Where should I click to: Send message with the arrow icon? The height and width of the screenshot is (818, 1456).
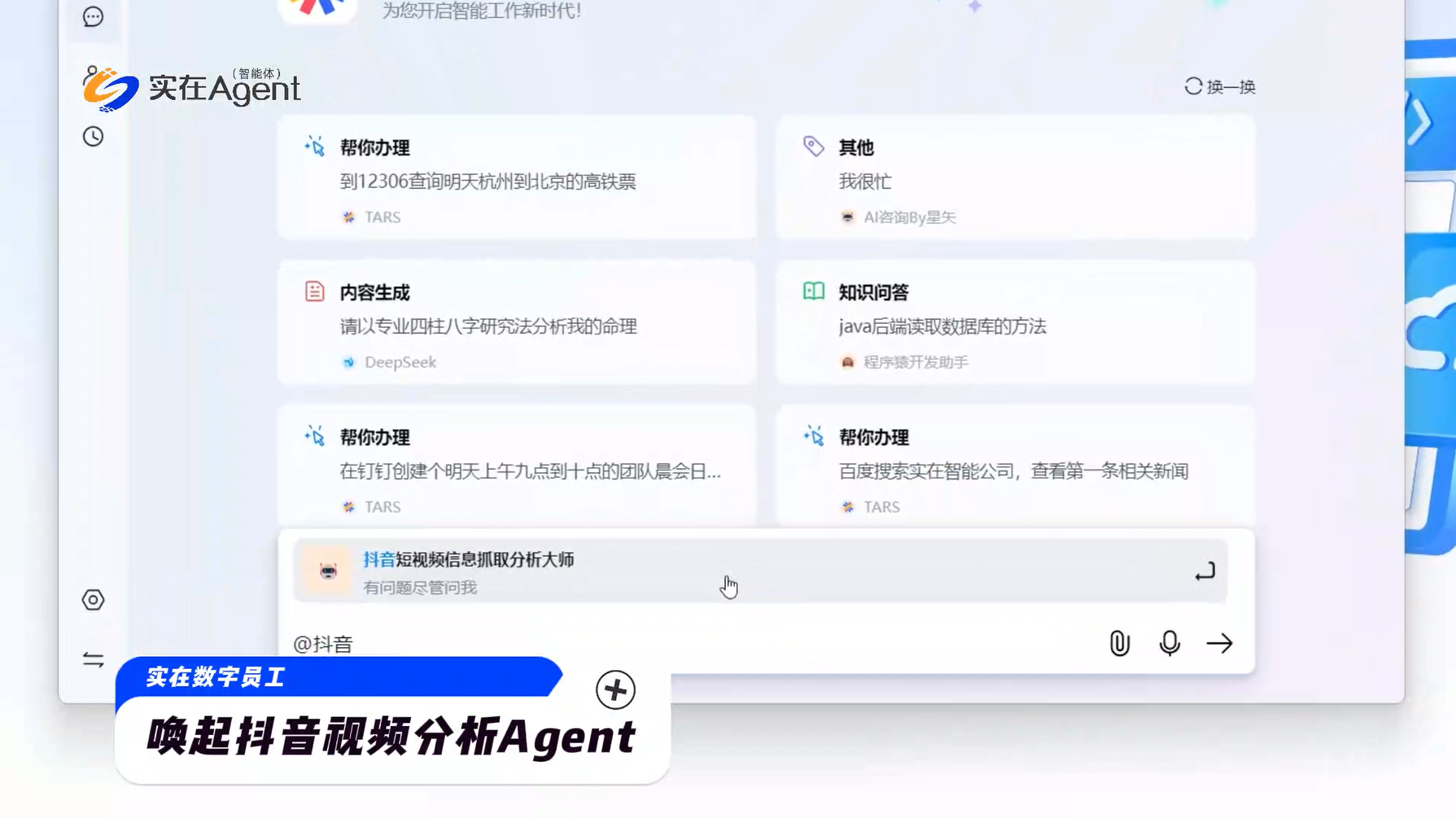[x=1219, y=643]
